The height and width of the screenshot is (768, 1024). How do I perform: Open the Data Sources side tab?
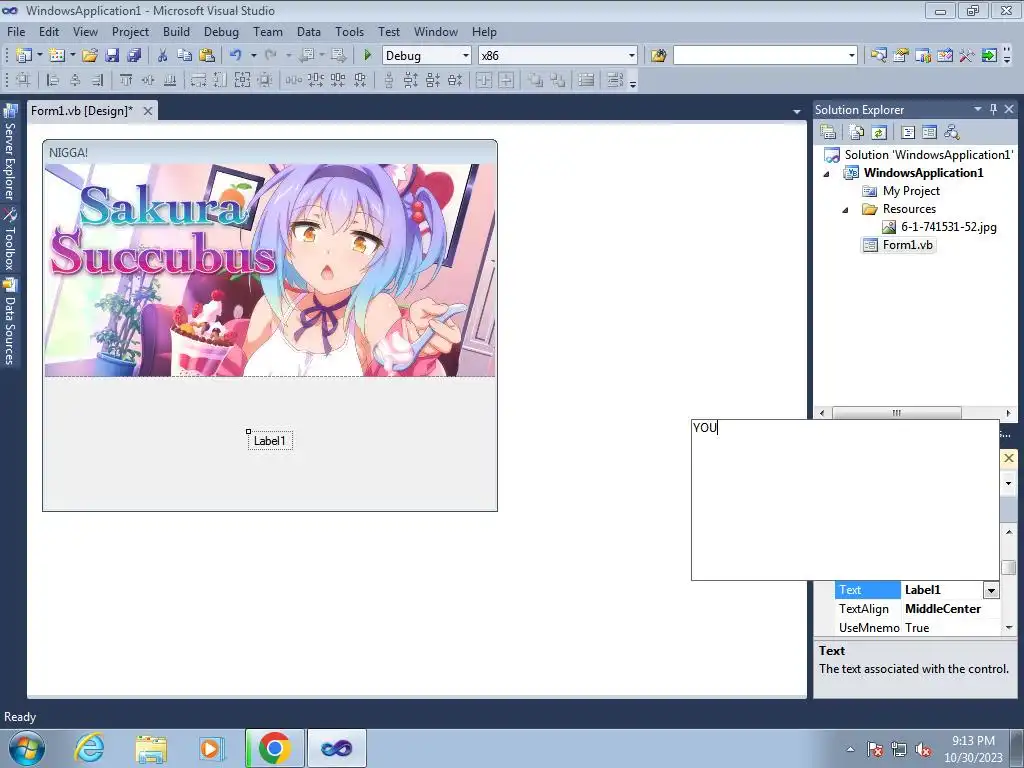coord(10,323)
